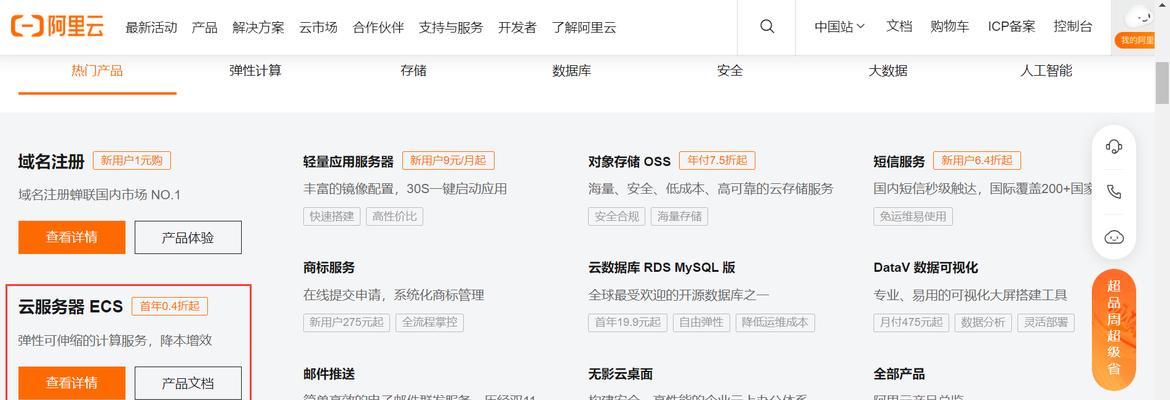This screenshot has height=400, width=1170.
Task: Open the 全部产品 link
Action: click(899, 374)
